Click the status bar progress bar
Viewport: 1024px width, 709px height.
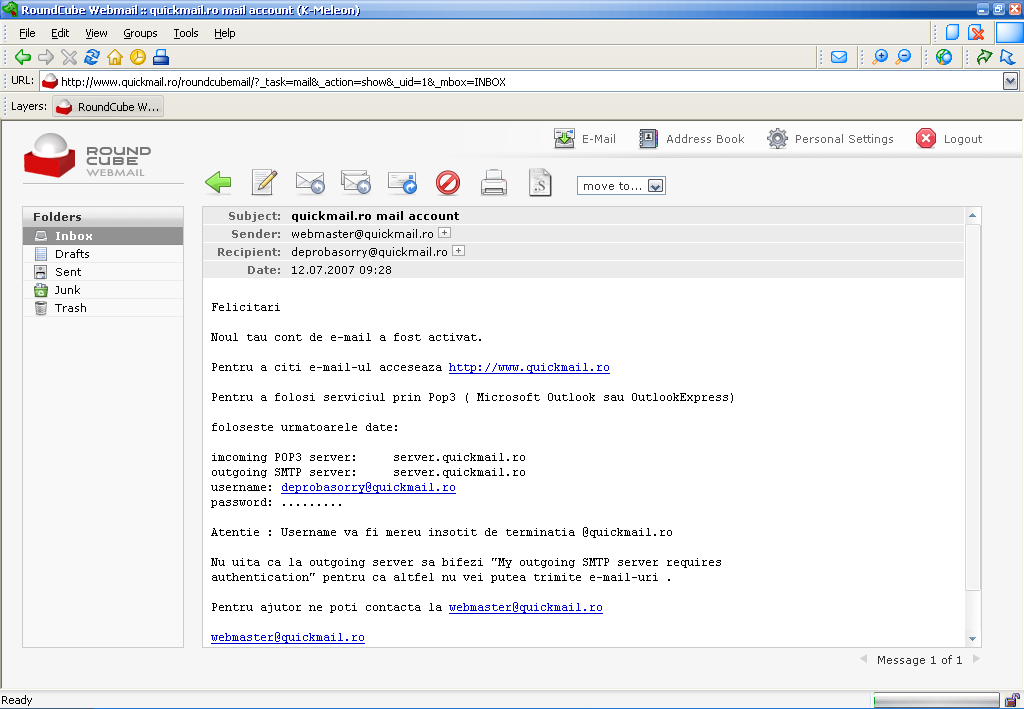936,700
